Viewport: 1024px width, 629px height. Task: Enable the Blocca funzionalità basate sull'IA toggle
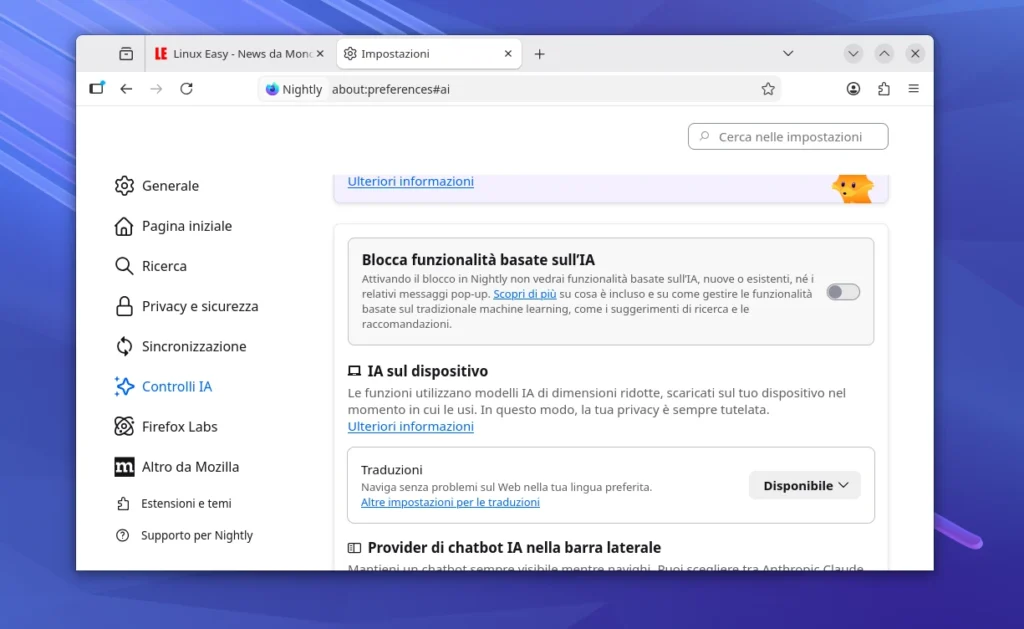click(842, 291)
